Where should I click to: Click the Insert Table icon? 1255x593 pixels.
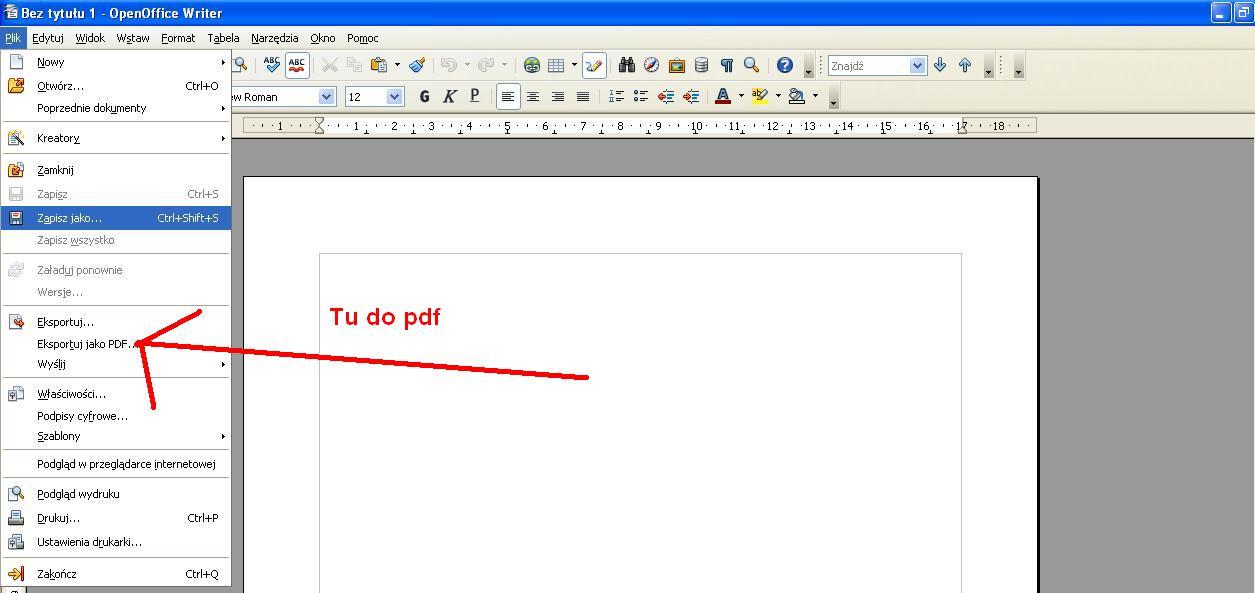(x=556, y=65)
